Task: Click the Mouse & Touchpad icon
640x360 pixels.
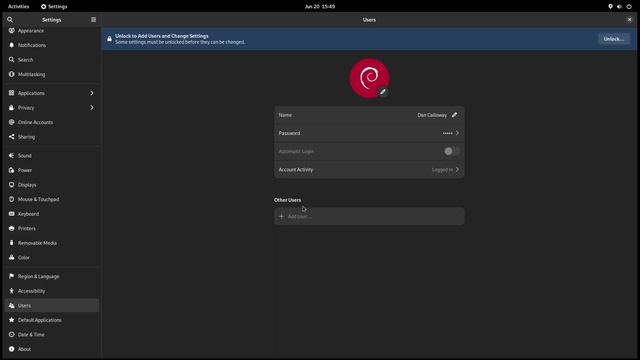Action: click(11, 199)
